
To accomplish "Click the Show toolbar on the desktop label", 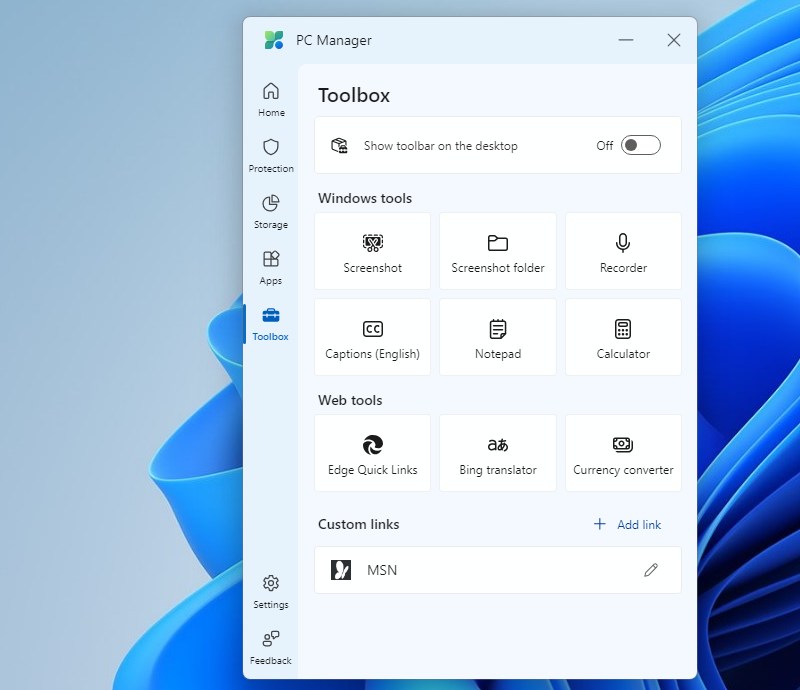I will [x=441, y=146].
